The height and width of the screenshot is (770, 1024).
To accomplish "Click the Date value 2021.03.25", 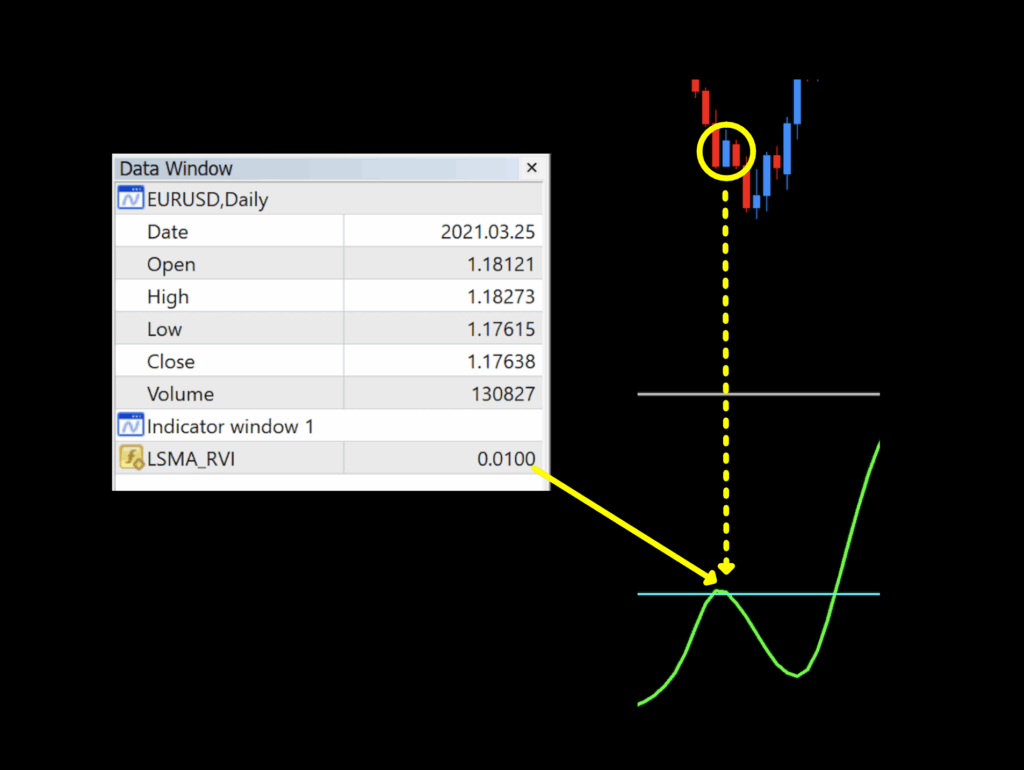I will 487,232.
